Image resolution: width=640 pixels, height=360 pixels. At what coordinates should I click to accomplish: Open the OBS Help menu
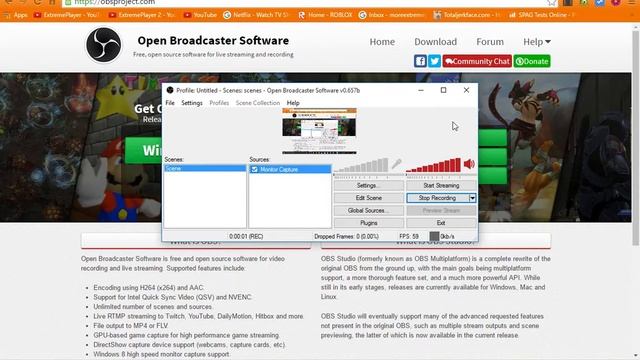coord(293,103)
